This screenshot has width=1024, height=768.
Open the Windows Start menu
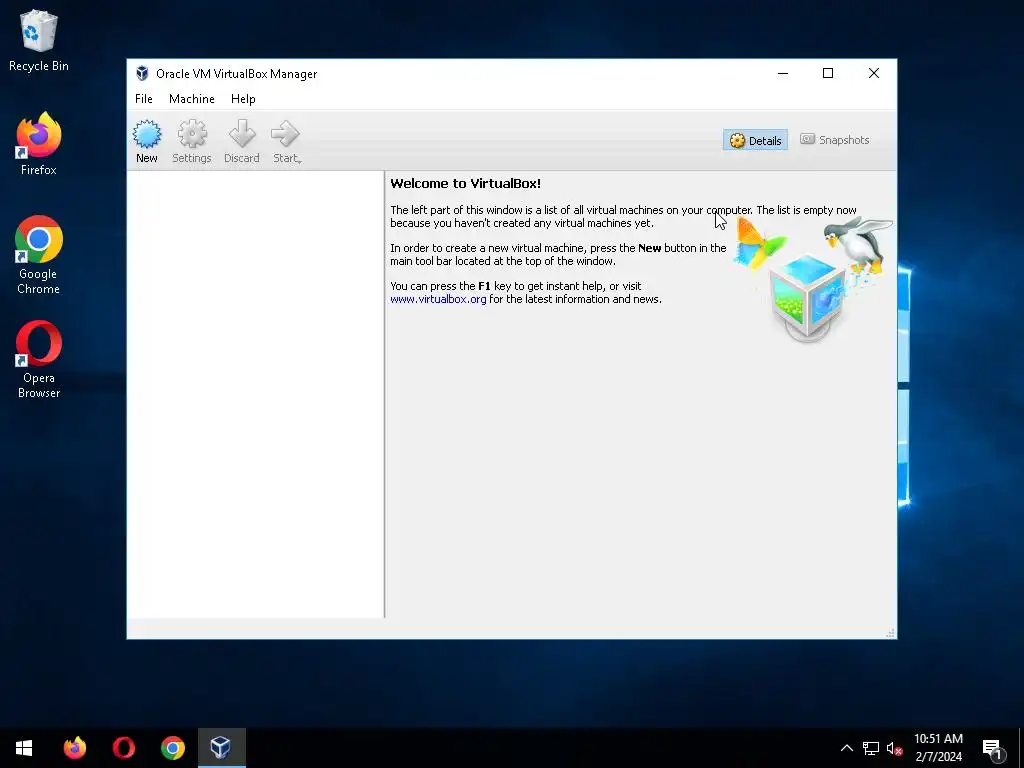24,748
